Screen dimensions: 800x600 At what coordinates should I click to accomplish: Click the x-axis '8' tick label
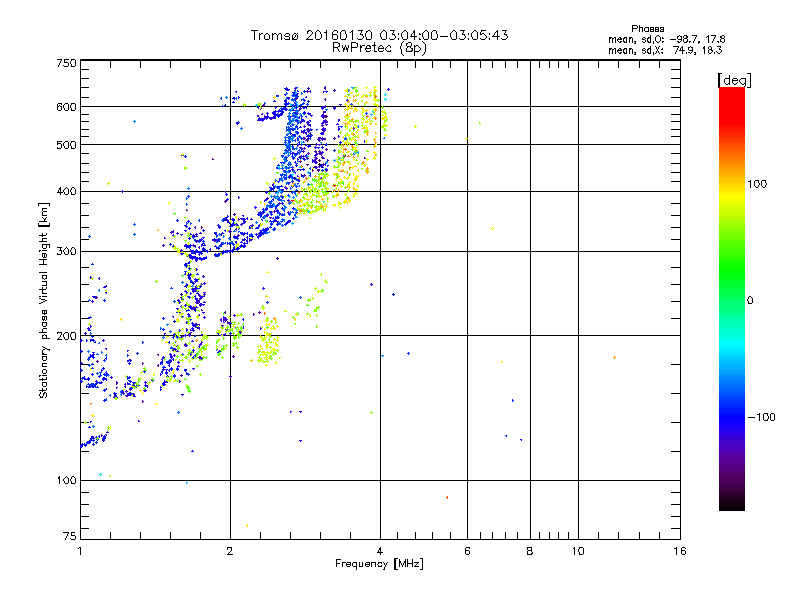pos(530,551)
